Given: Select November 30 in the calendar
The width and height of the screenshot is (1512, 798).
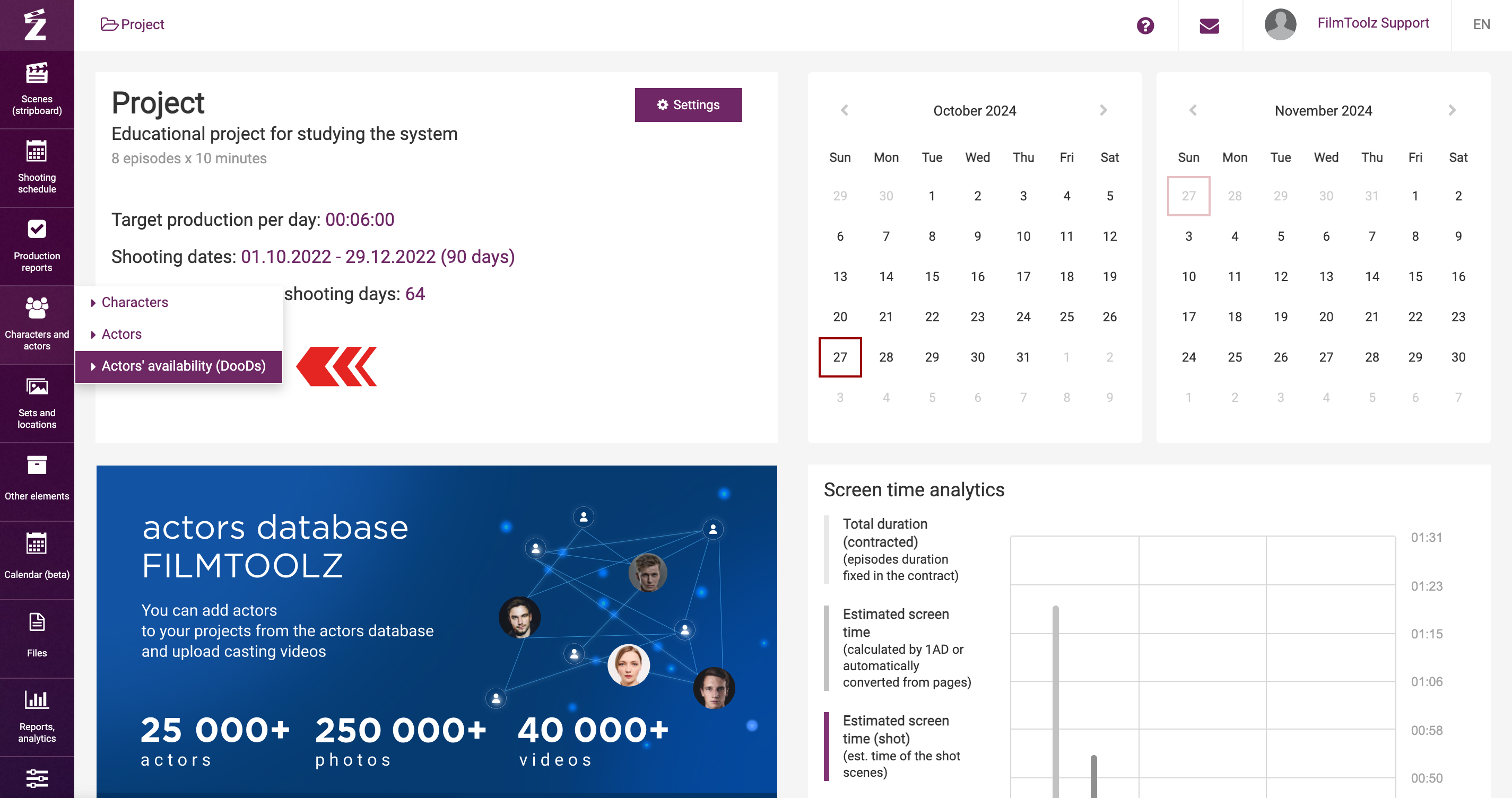Looking at the screenshot, I should coord(1458,357).
